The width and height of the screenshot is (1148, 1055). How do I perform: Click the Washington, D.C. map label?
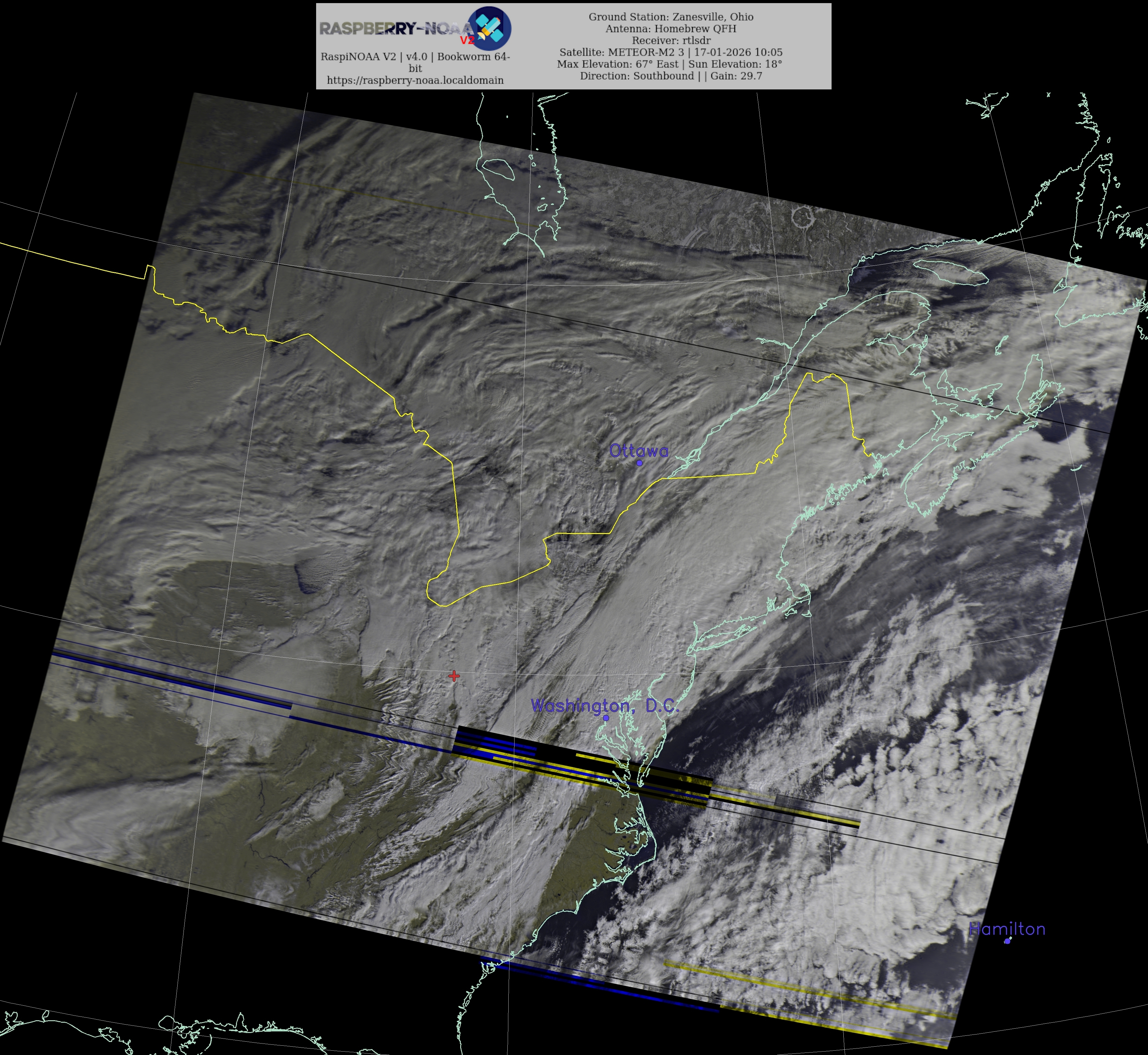605,706
